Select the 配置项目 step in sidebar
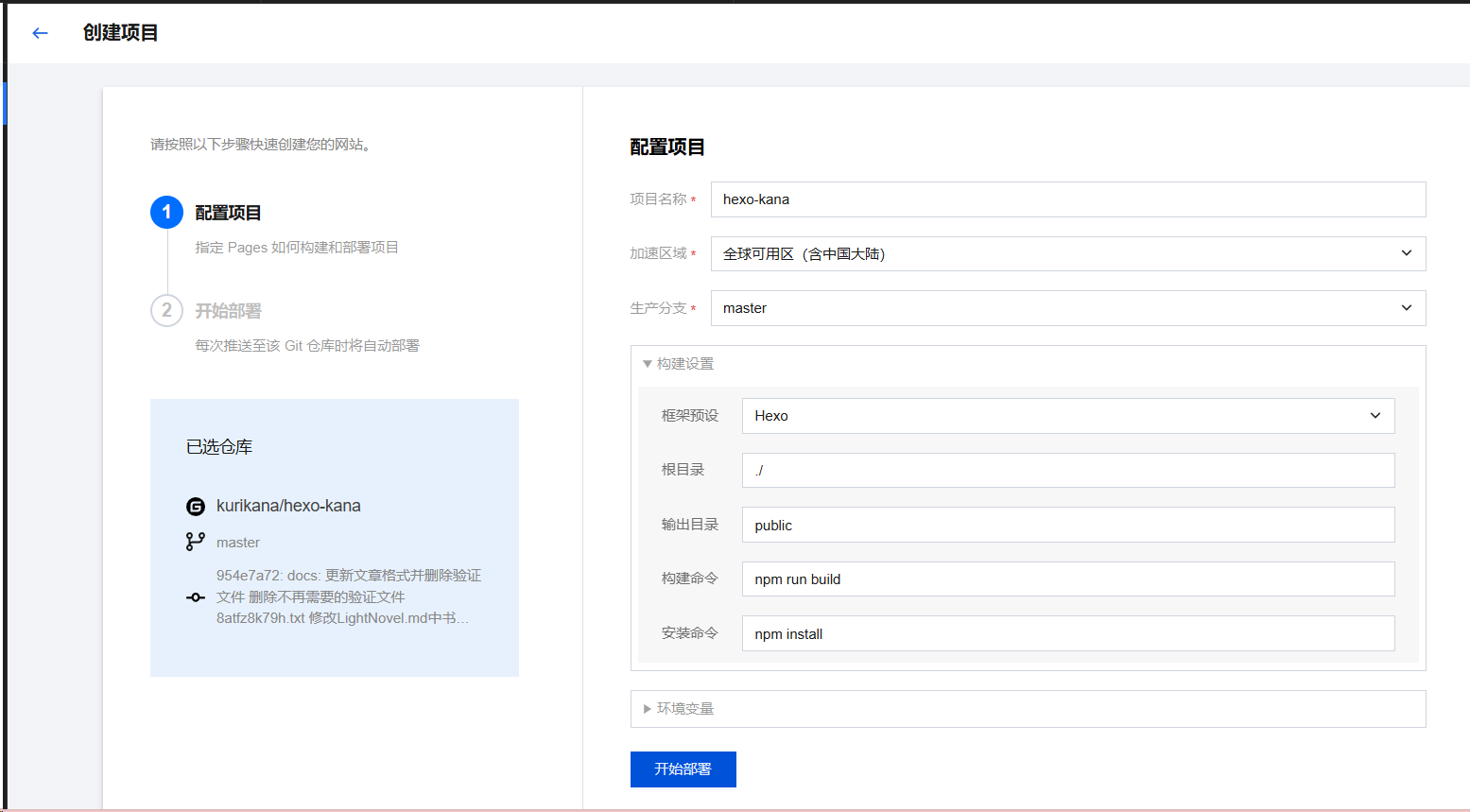 click(x=228, y=214)
